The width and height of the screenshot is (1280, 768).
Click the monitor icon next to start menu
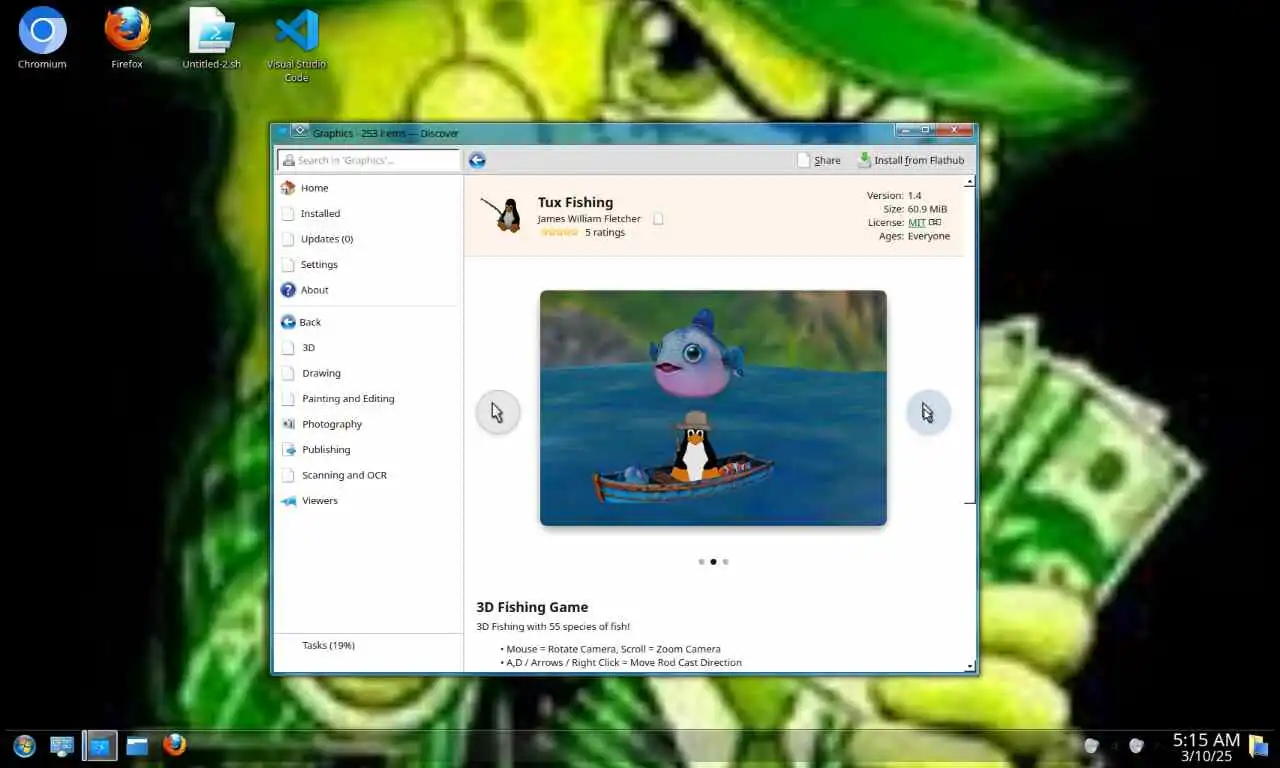[62, 746]
